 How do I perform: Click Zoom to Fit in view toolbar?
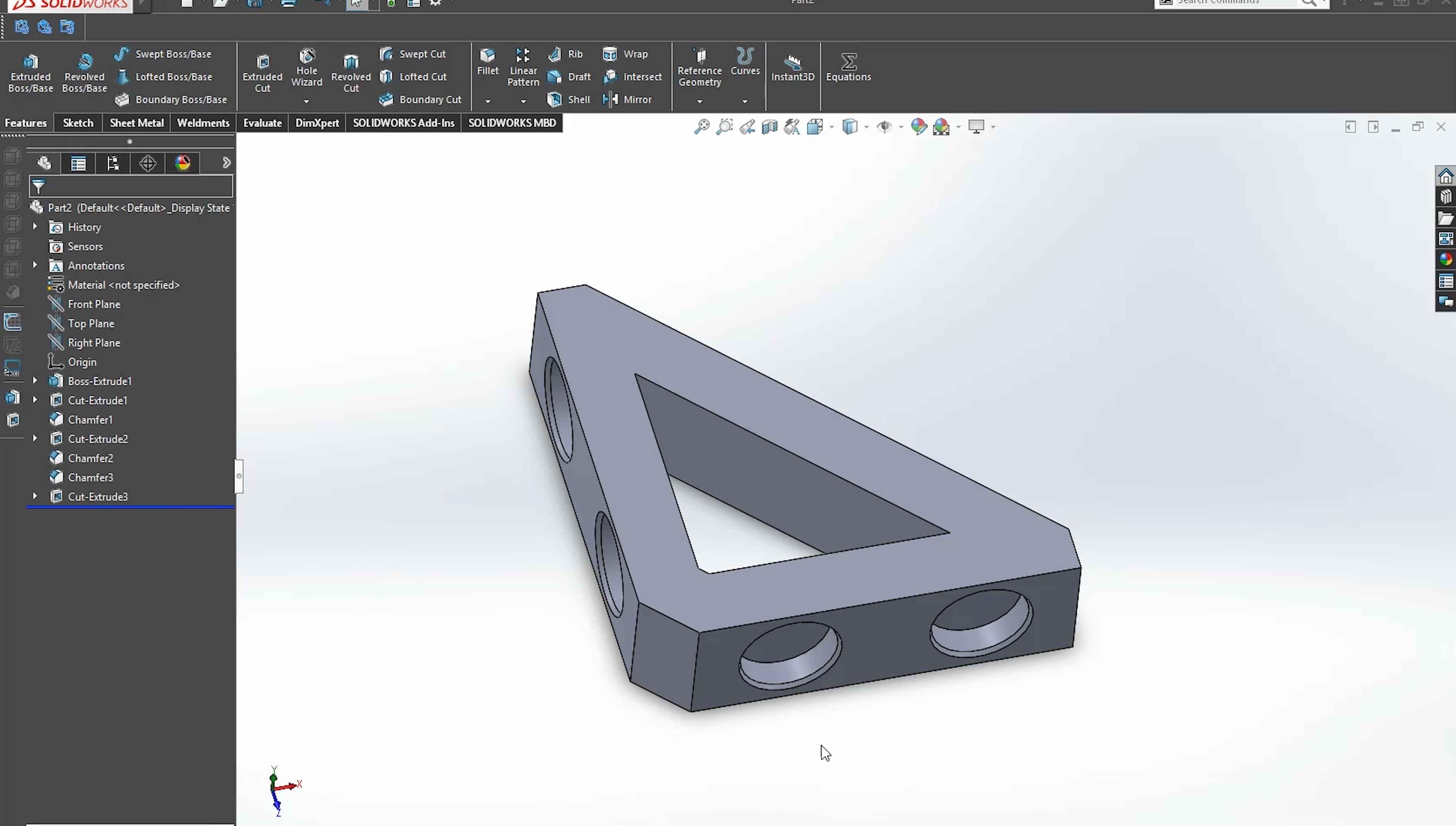(x=701, y=127)
